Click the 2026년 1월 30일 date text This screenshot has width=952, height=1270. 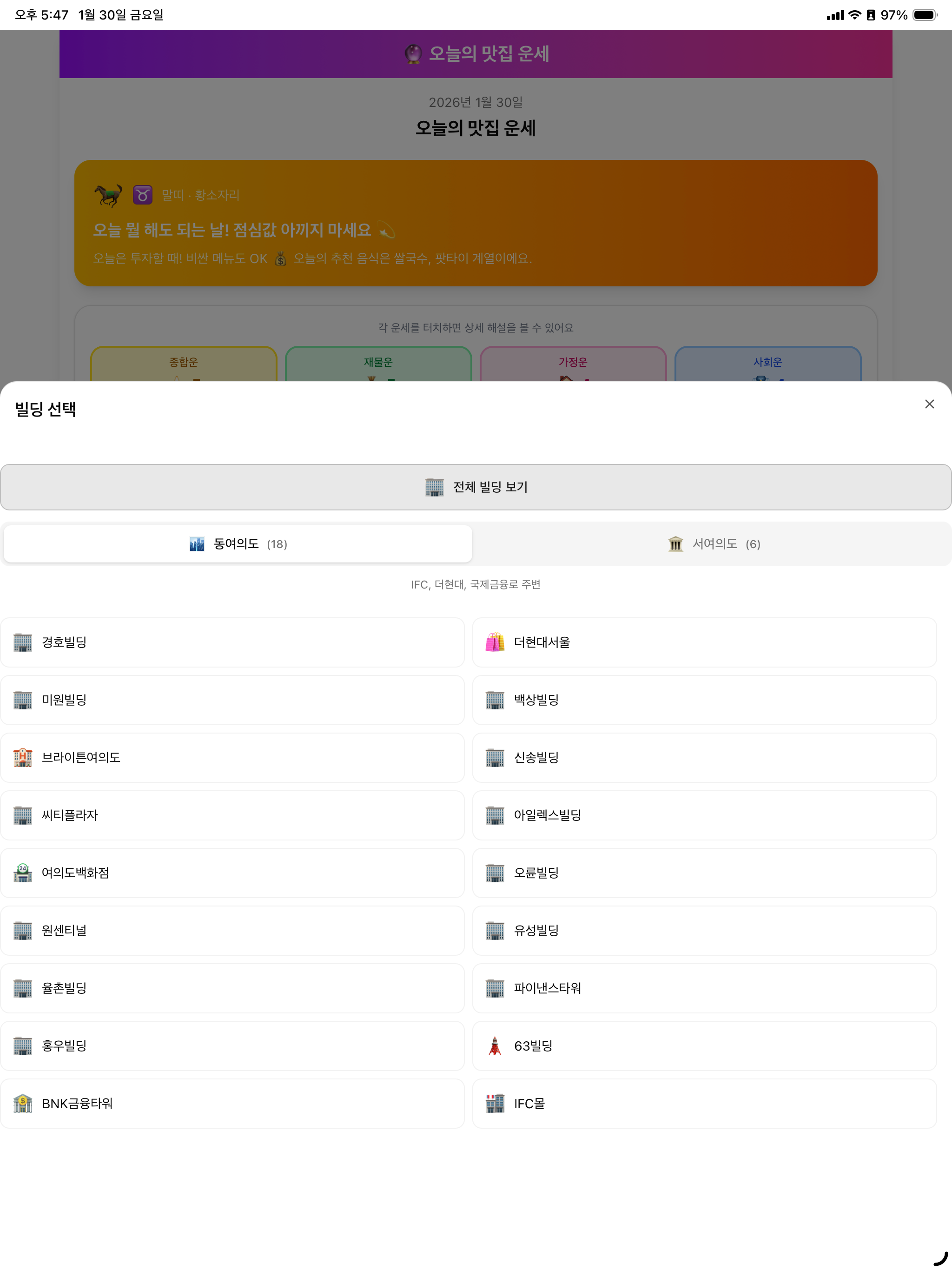[x=476, y=102]
